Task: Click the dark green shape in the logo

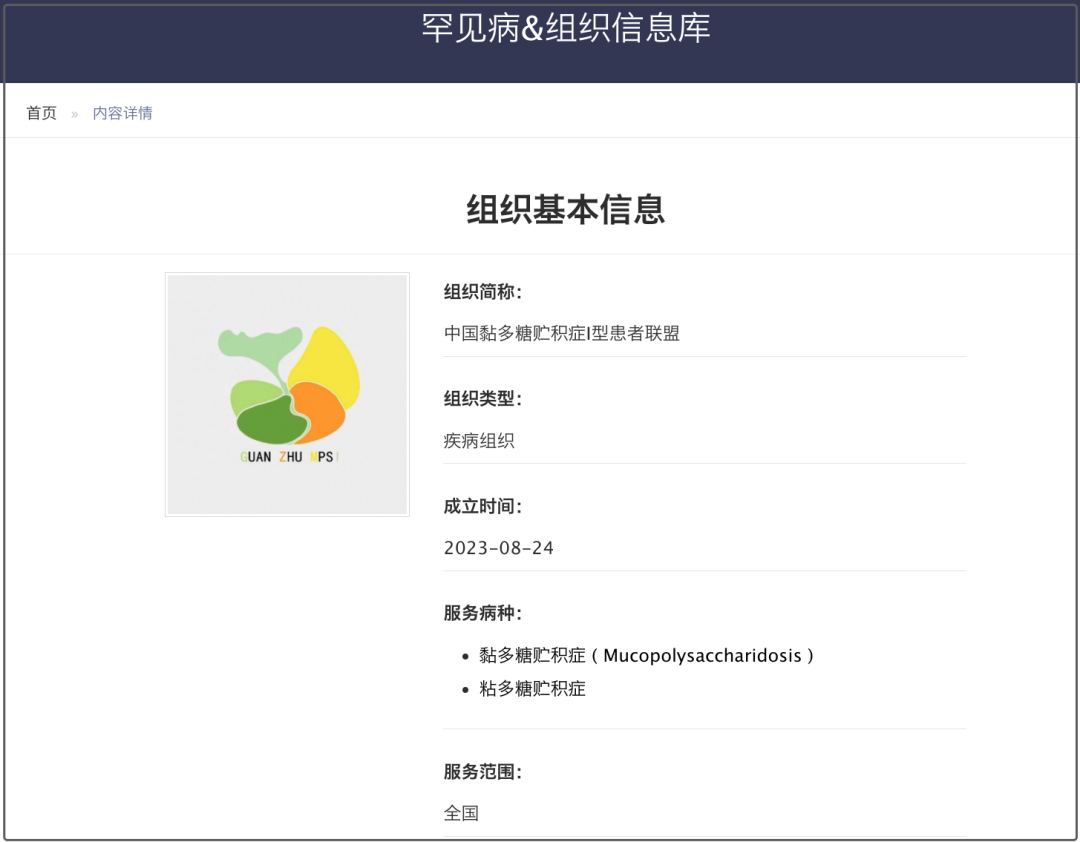Action: pos(268,422)
